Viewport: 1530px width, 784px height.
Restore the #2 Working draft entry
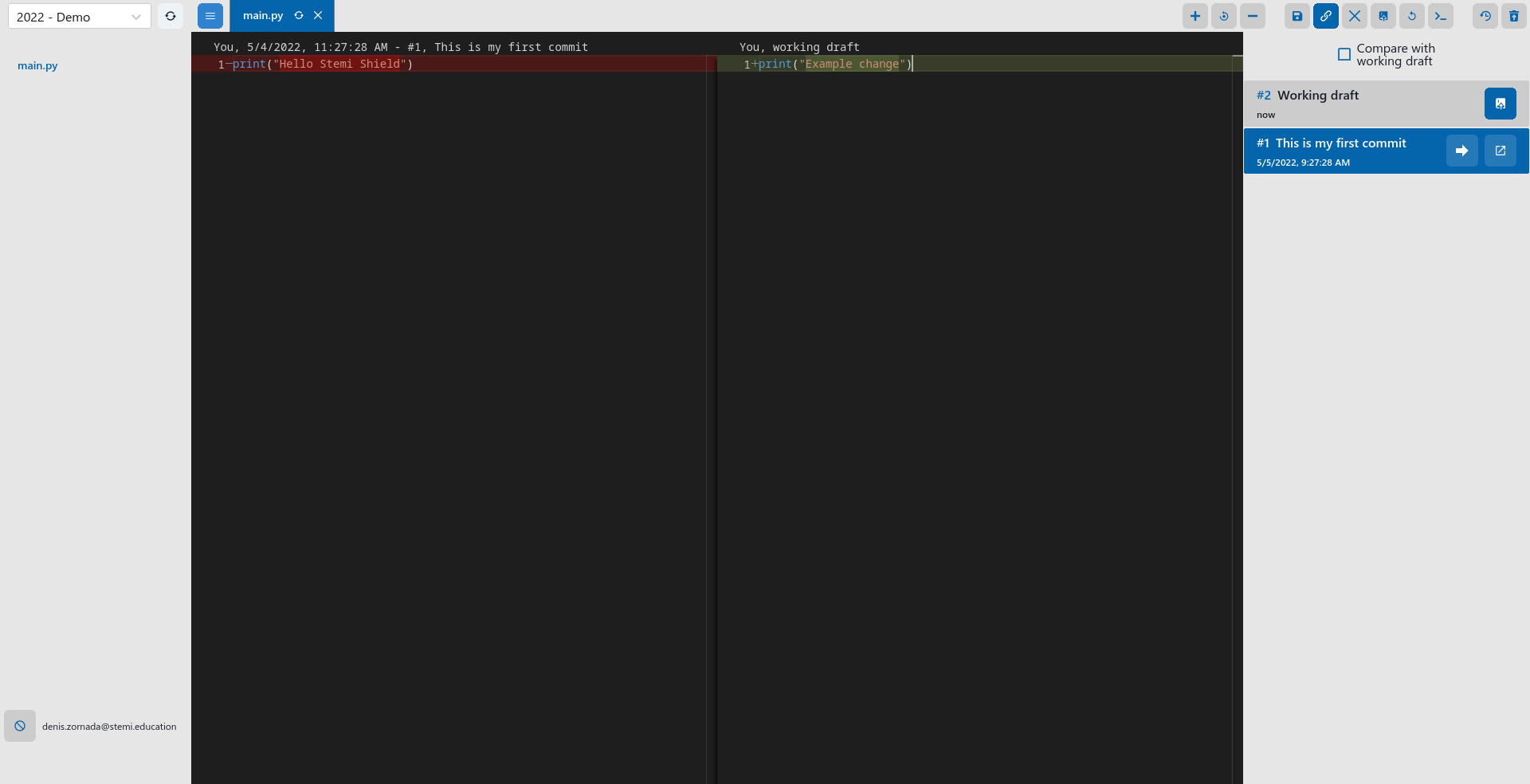(x=1501, y=103)
